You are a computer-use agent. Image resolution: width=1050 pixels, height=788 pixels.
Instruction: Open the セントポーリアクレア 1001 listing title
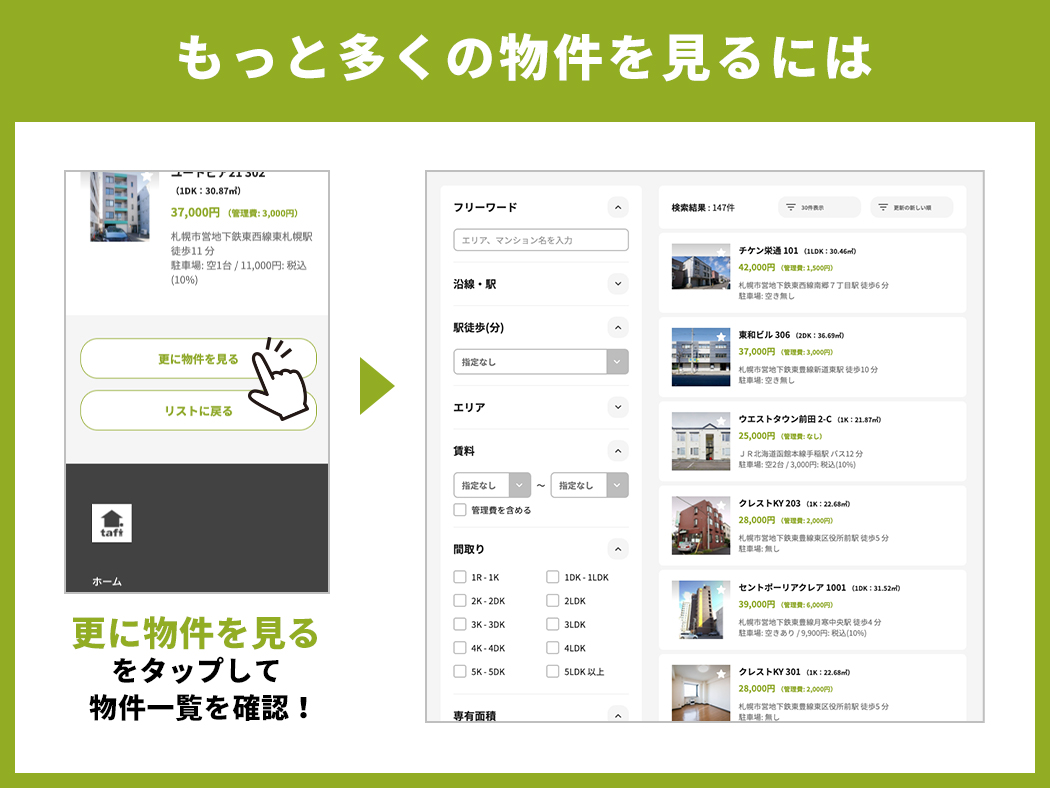[x=792, y=588]
